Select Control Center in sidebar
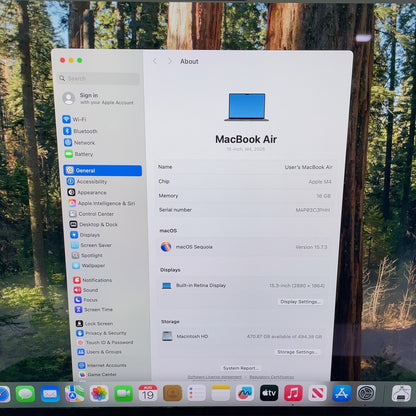This screenshot has width=416, height=416. click(x=92, y=214)
